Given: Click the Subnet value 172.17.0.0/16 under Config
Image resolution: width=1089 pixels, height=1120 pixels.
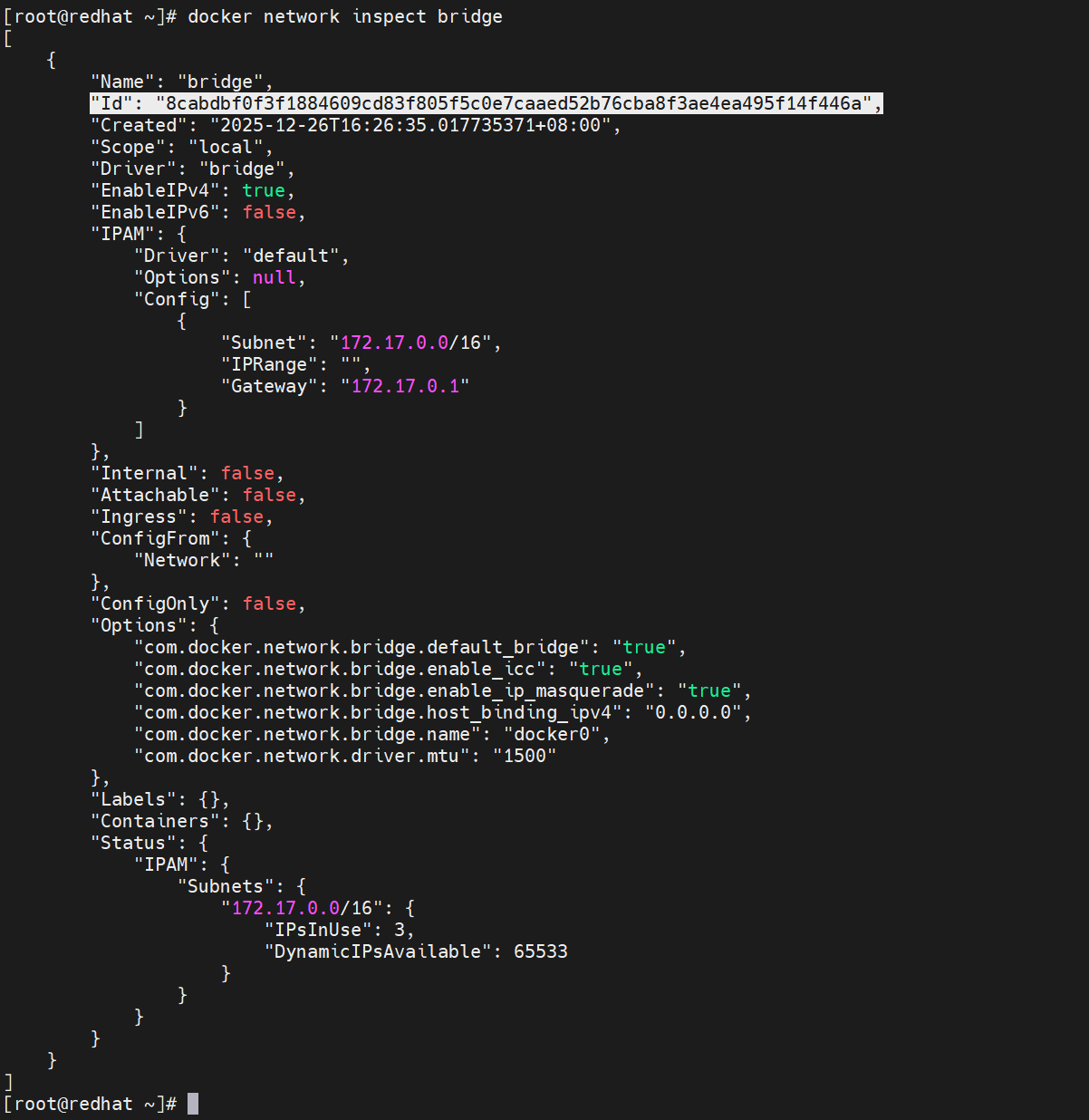Looking at the screenshot, I should (x=410, y=343).
